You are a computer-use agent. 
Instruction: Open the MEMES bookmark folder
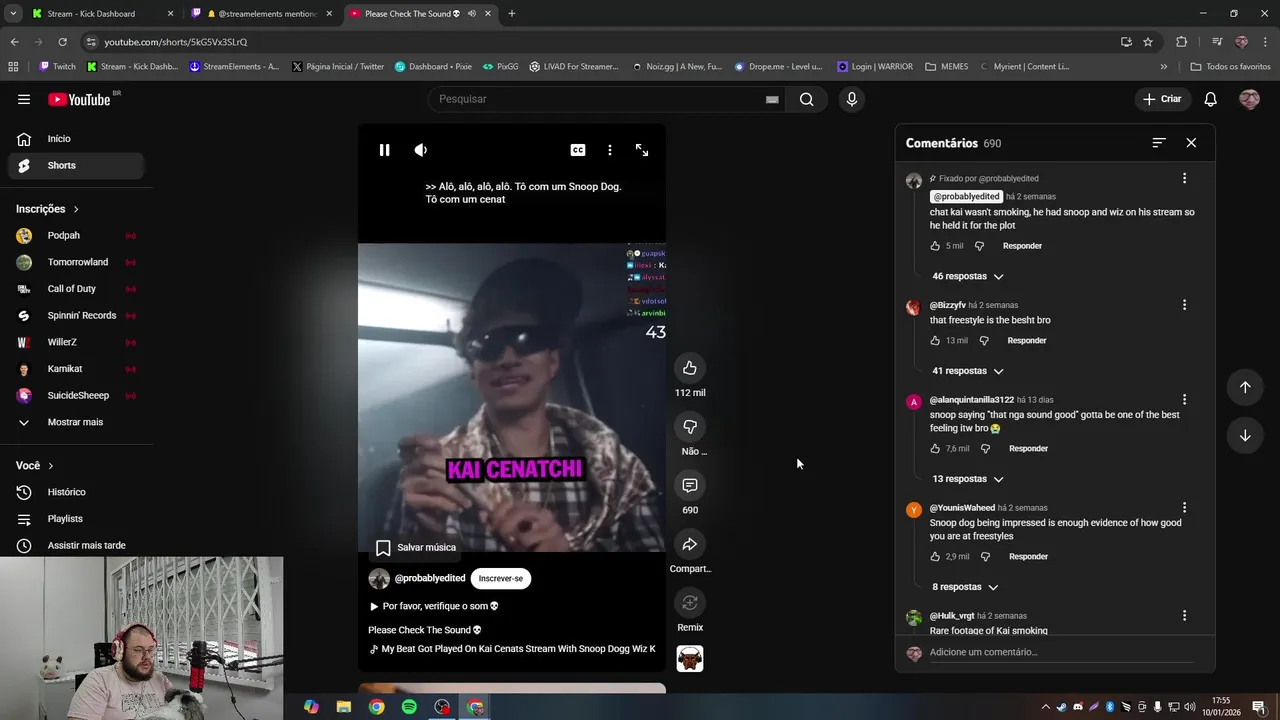(x=946, y=67)
